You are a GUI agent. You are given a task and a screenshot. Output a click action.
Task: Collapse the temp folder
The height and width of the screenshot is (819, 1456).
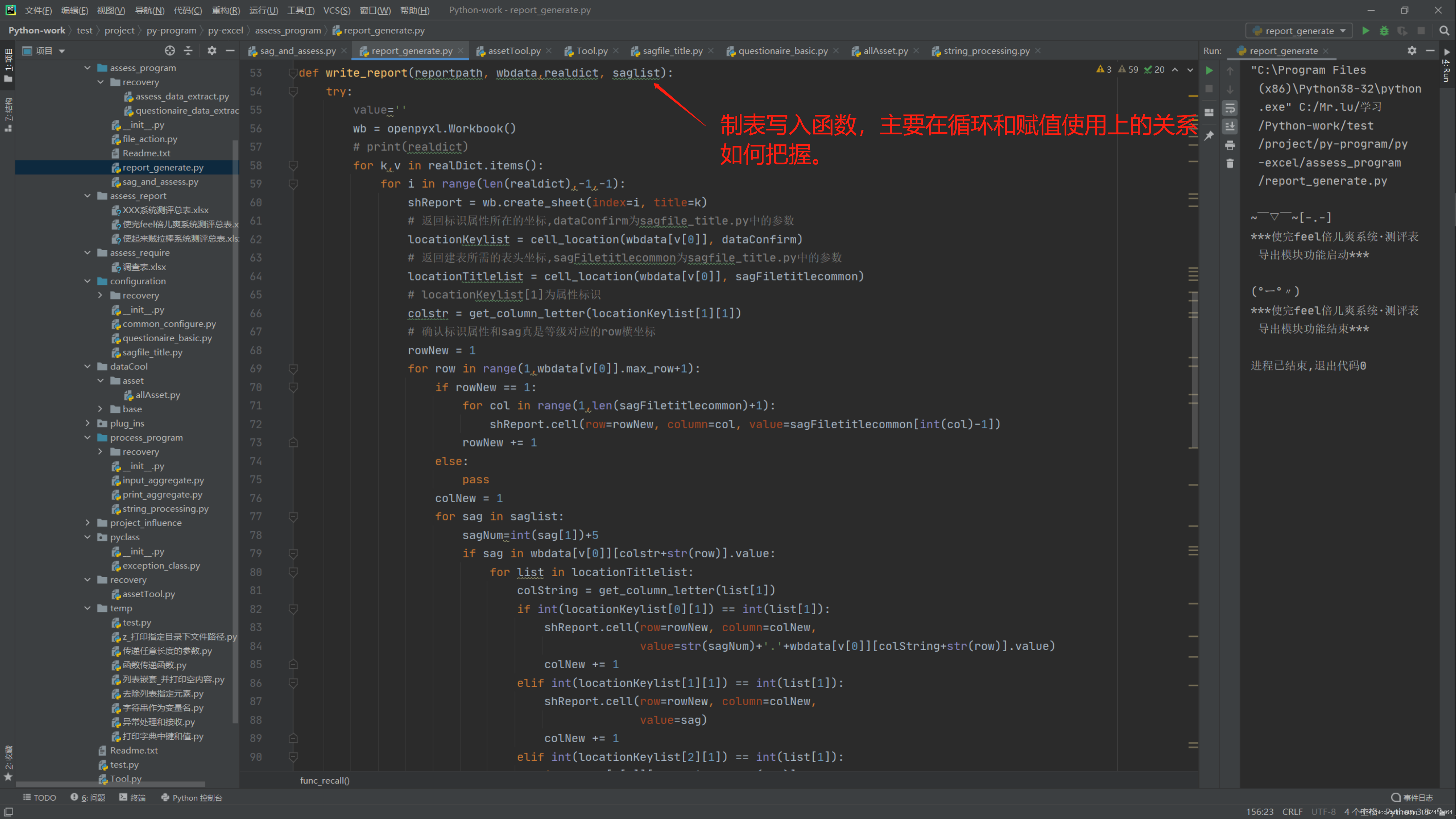coord(87,608)
